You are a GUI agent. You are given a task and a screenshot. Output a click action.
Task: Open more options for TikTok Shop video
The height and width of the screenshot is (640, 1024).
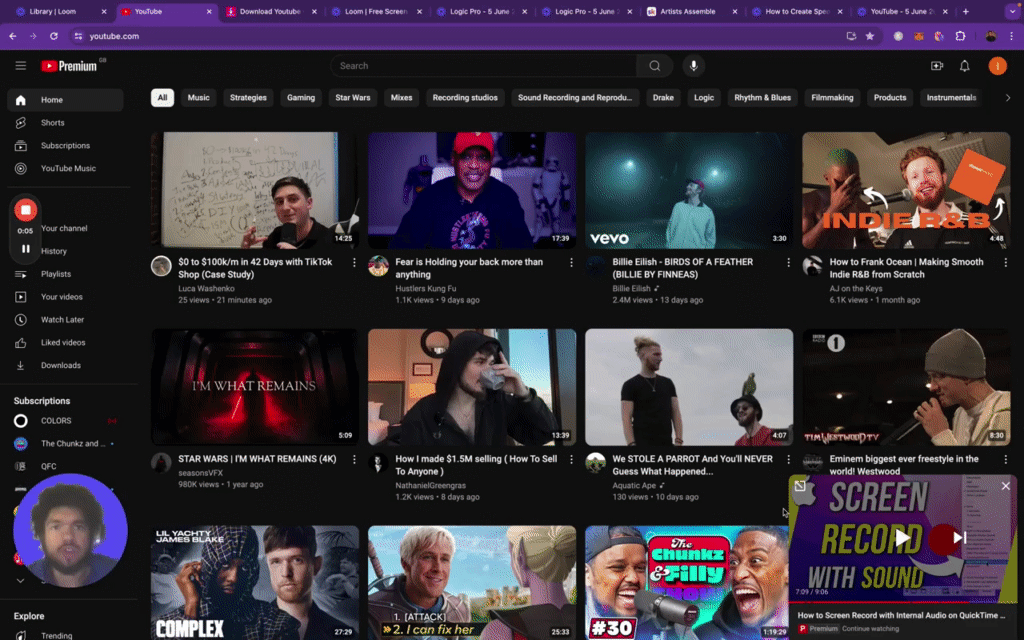(354, 263)
